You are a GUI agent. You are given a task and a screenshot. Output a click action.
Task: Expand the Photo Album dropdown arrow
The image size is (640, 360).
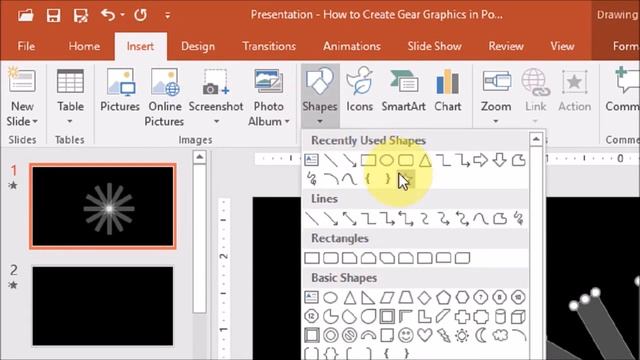click(287, 122)
